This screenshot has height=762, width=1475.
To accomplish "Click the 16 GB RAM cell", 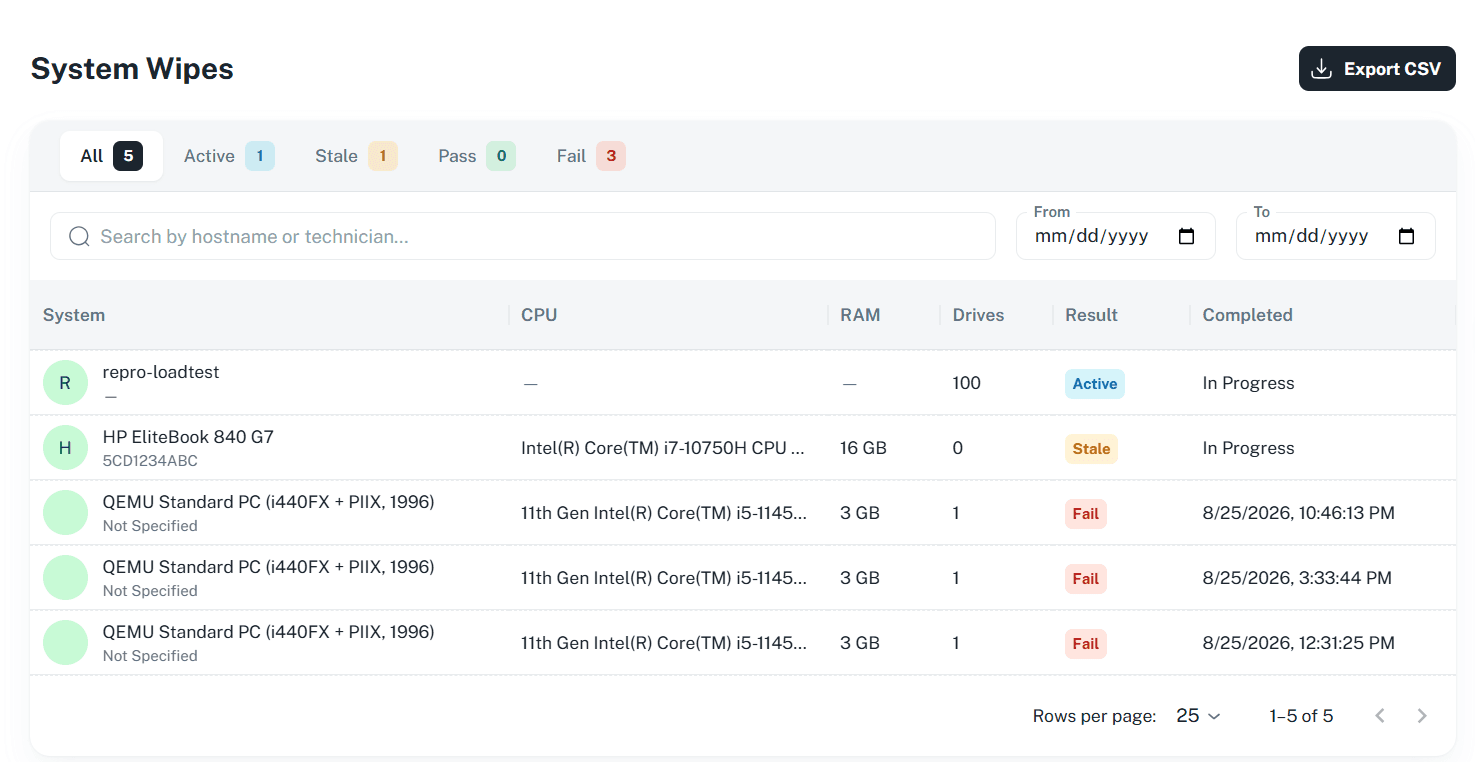I will (x=863, y=448).
